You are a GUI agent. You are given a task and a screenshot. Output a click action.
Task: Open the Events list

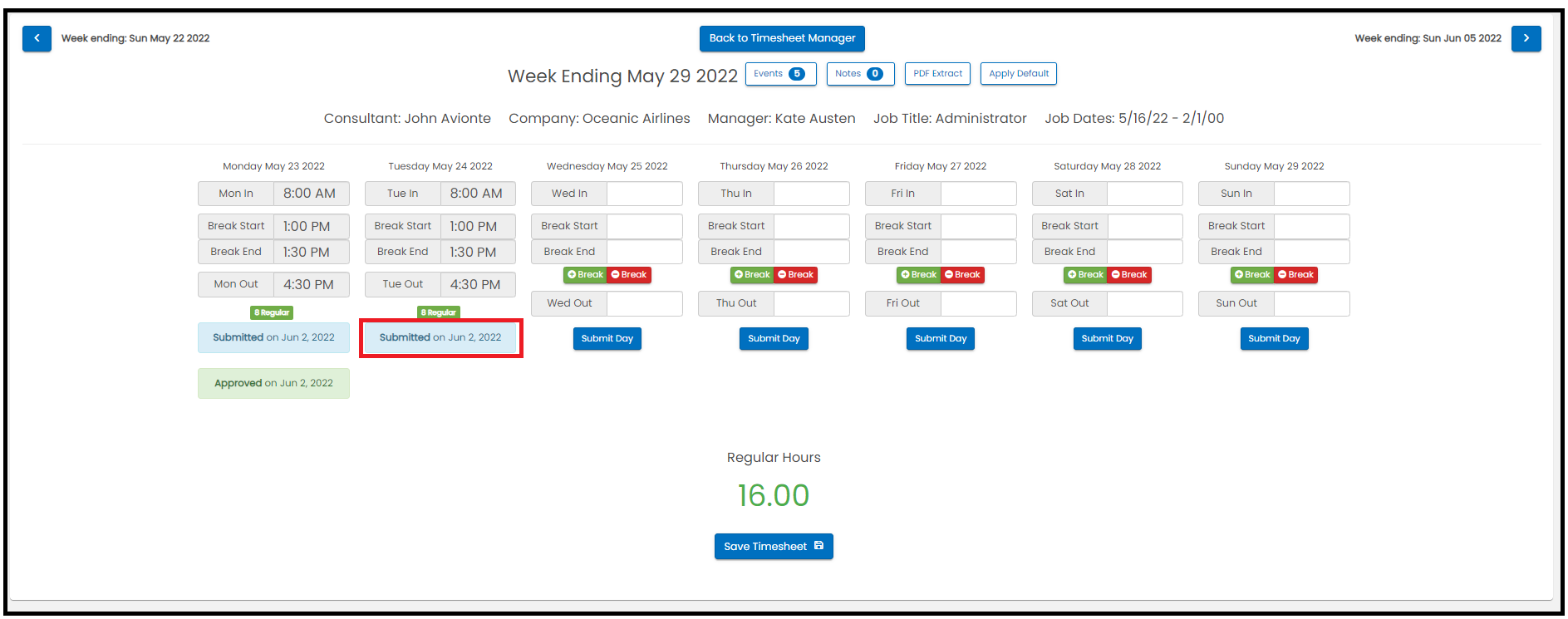coord(780,74)
